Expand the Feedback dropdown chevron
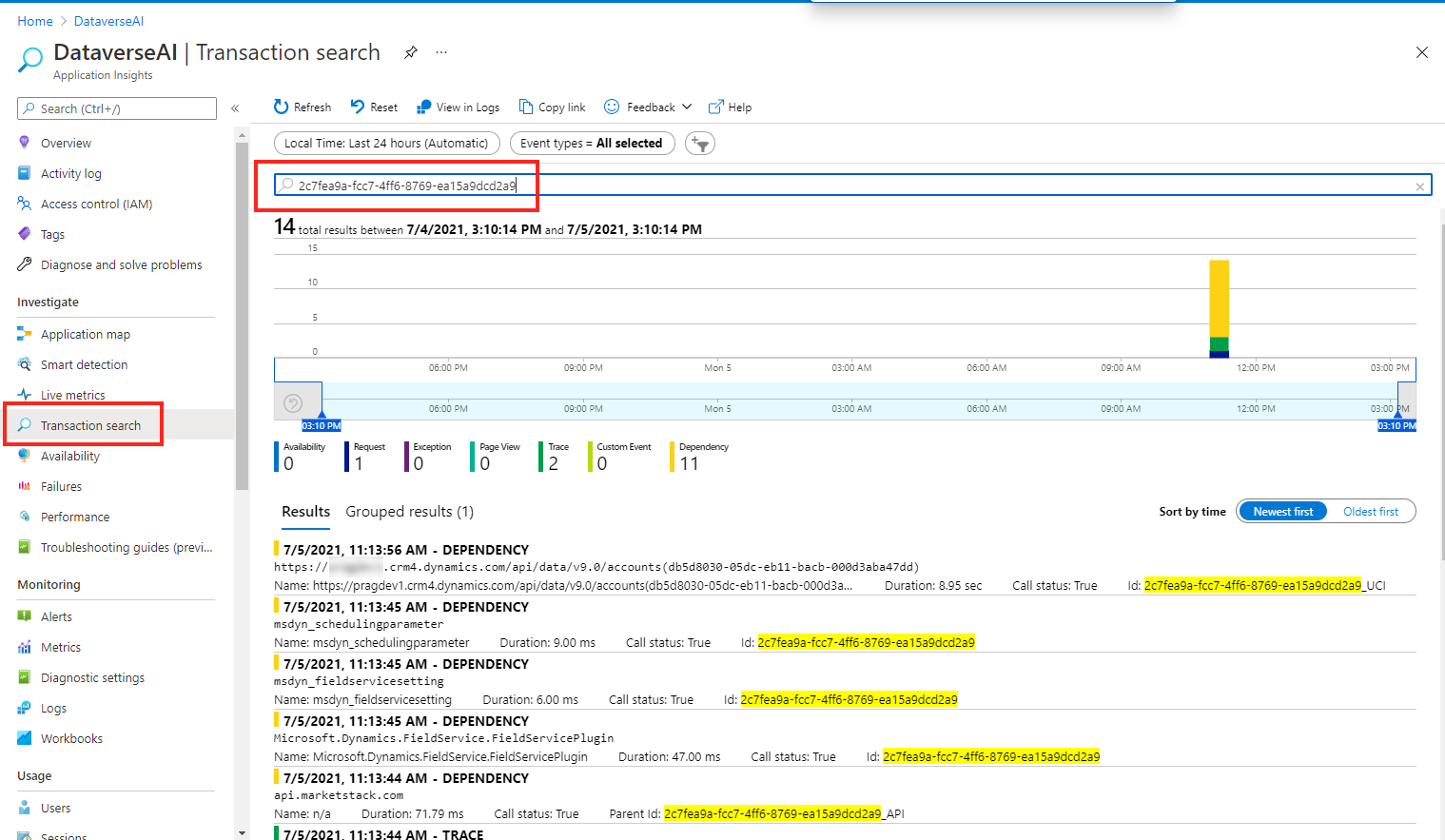This screenshot has width=1445, height=840. point(687,107)
